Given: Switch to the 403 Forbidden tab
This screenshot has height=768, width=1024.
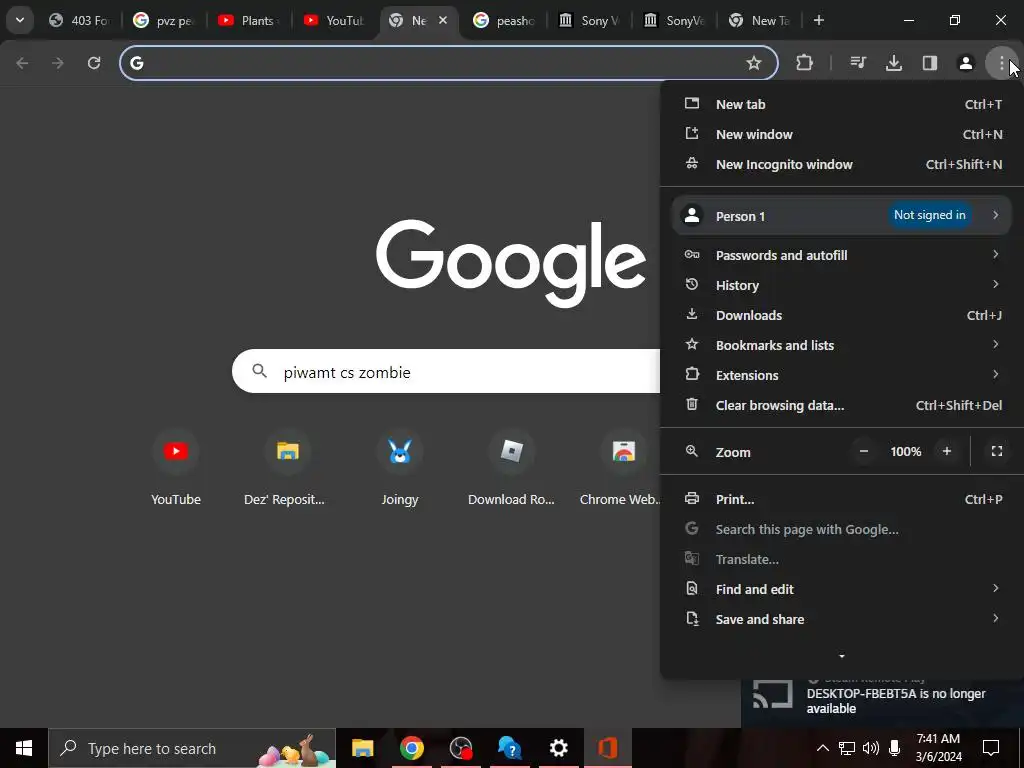Looking at the screenshot, I should (81, 21).
